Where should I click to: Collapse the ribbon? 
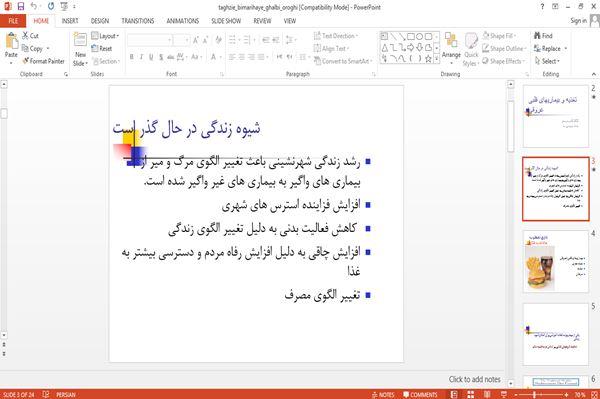click(593, 74)
